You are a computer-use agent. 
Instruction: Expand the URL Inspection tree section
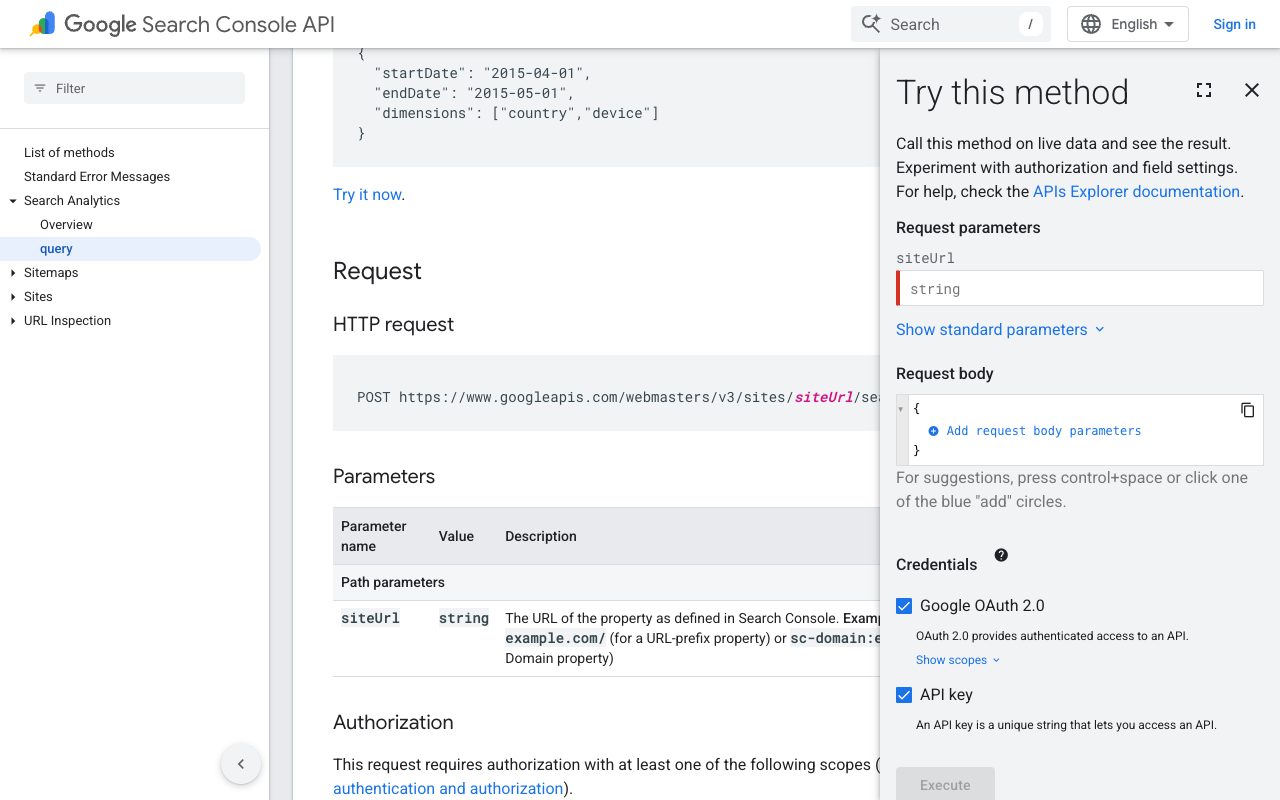click(13, 321)
